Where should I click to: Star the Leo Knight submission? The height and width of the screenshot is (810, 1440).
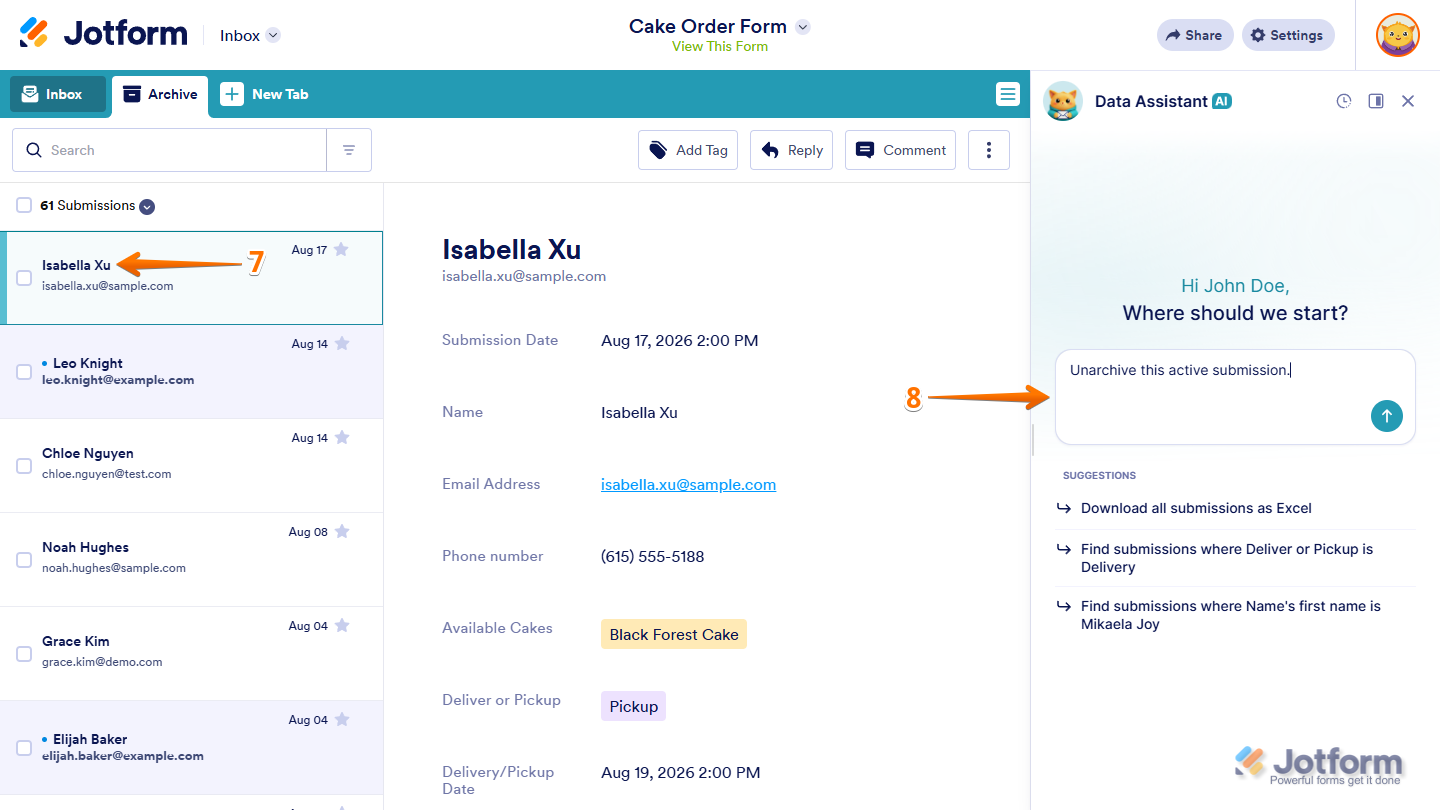click(x=341, y=343)
